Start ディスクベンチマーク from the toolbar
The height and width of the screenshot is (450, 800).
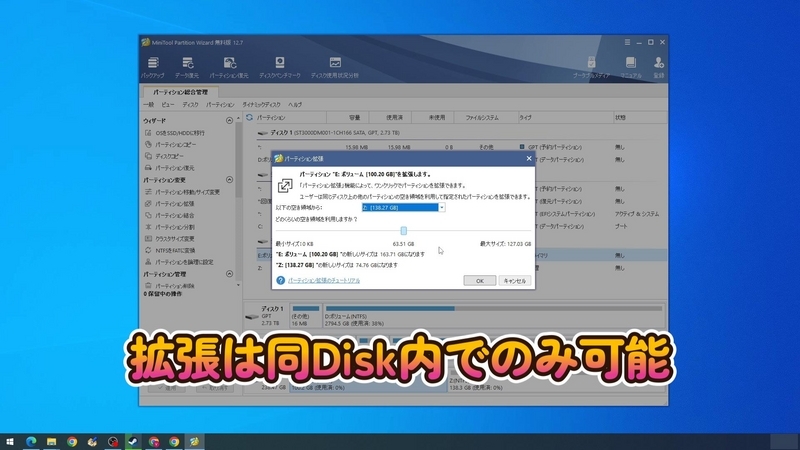[280, 67]
